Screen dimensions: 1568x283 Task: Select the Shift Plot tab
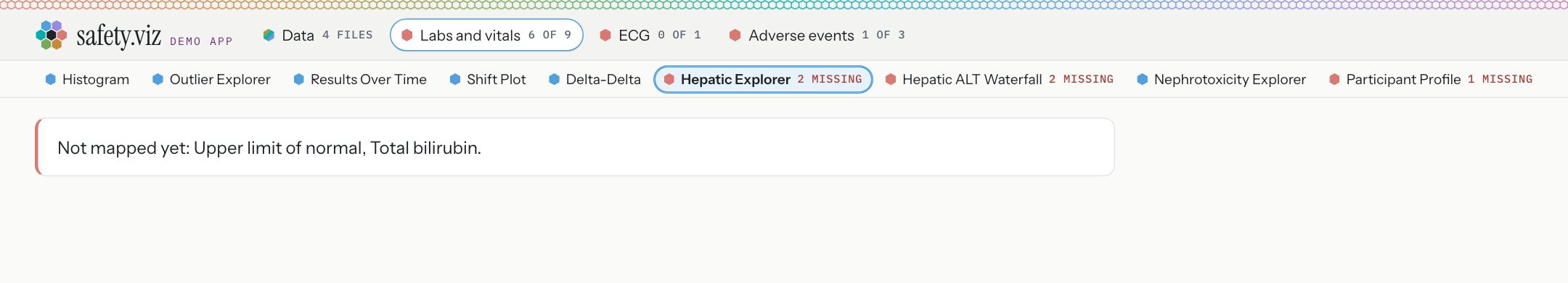pyautogui.click(x=488, y=79)
